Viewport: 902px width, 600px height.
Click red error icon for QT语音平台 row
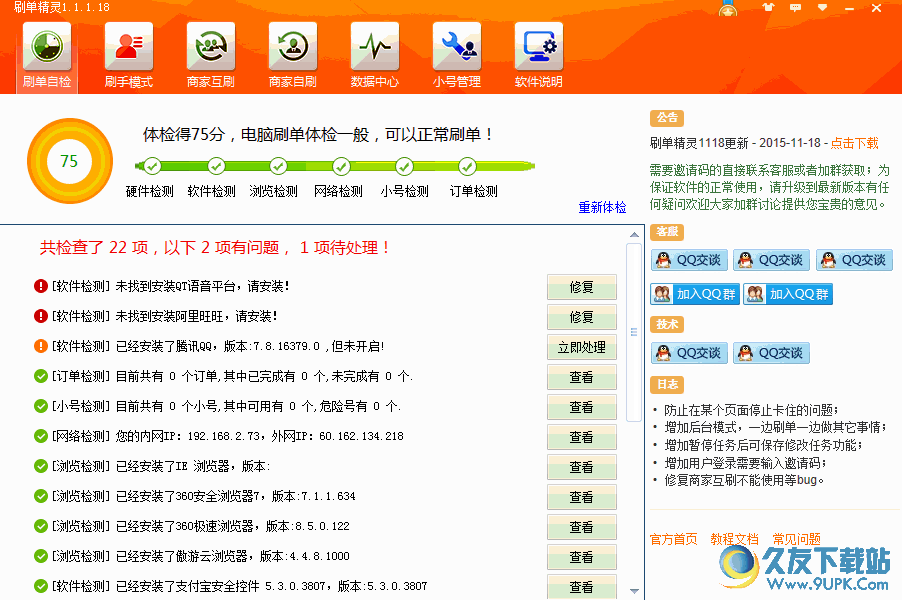coord(41,286)
